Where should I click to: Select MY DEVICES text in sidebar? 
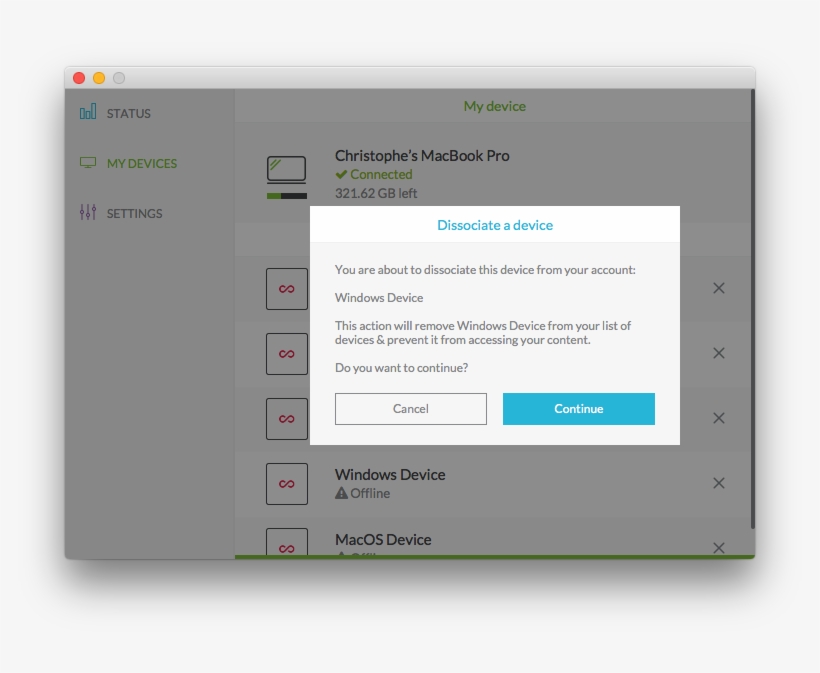coord(142,164)
